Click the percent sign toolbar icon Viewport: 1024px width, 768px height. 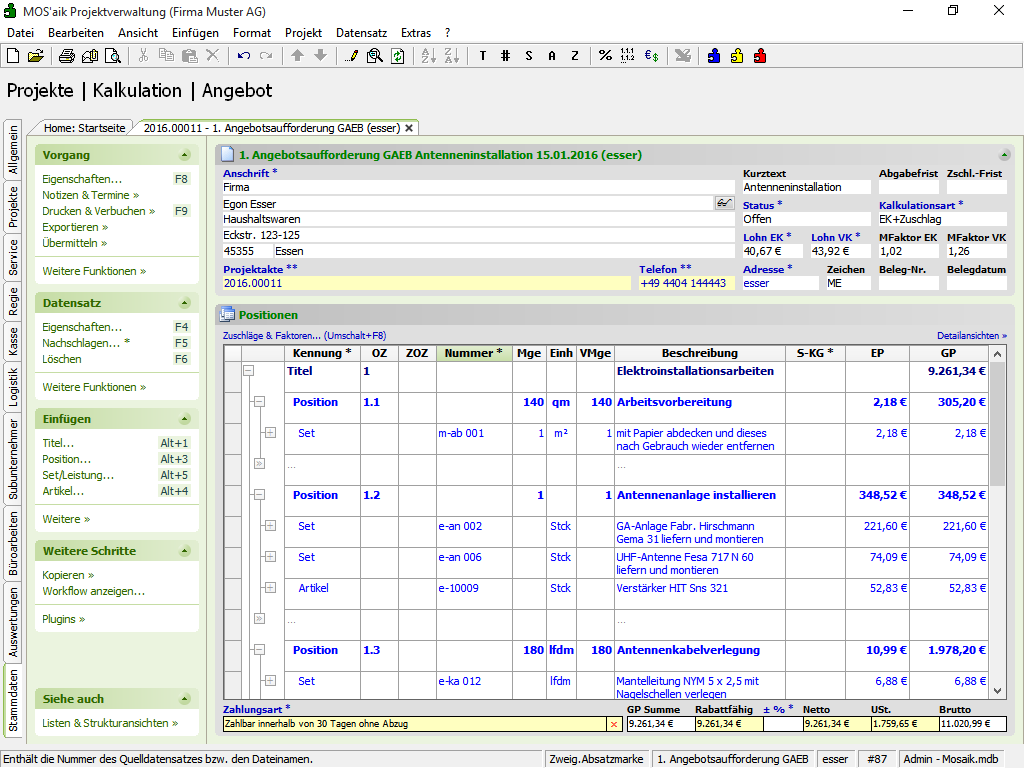pos(605,56)
